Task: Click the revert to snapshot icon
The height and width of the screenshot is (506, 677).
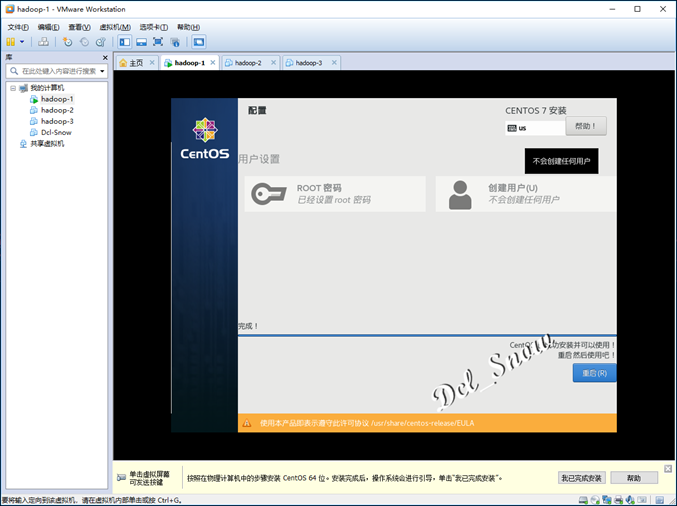Action: point(84,42)
